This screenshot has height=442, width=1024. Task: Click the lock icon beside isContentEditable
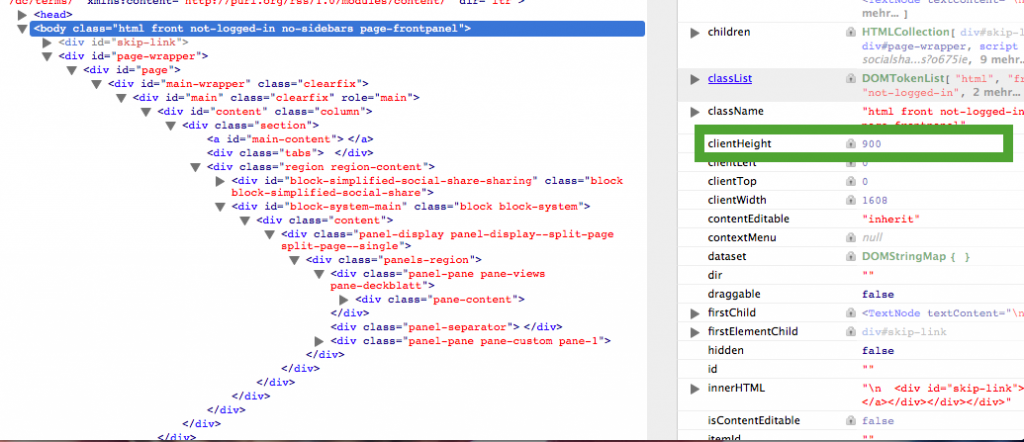(850, 421)
